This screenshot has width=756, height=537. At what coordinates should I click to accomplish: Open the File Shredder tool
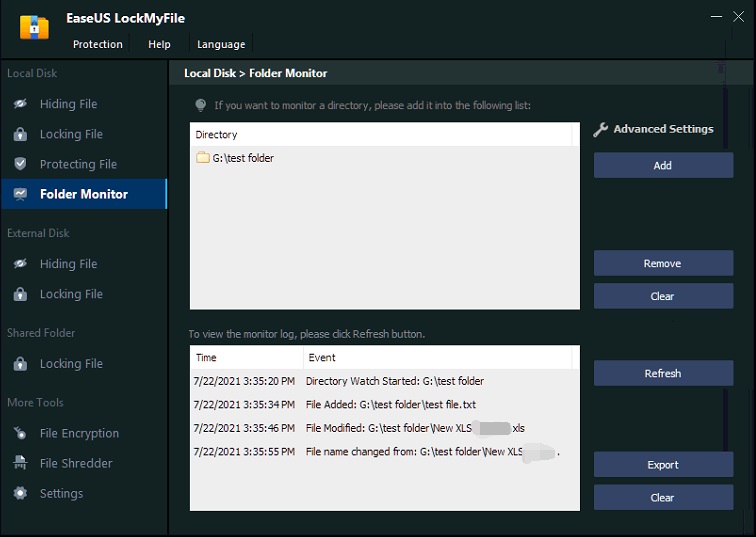pyautogui.click(x=84, y=463)
